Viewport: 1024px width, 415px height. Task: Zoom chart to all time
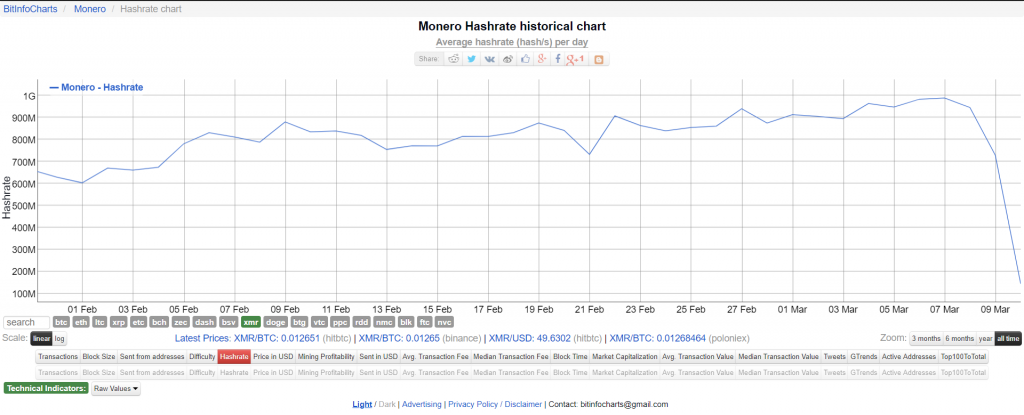coord(1008,339)
